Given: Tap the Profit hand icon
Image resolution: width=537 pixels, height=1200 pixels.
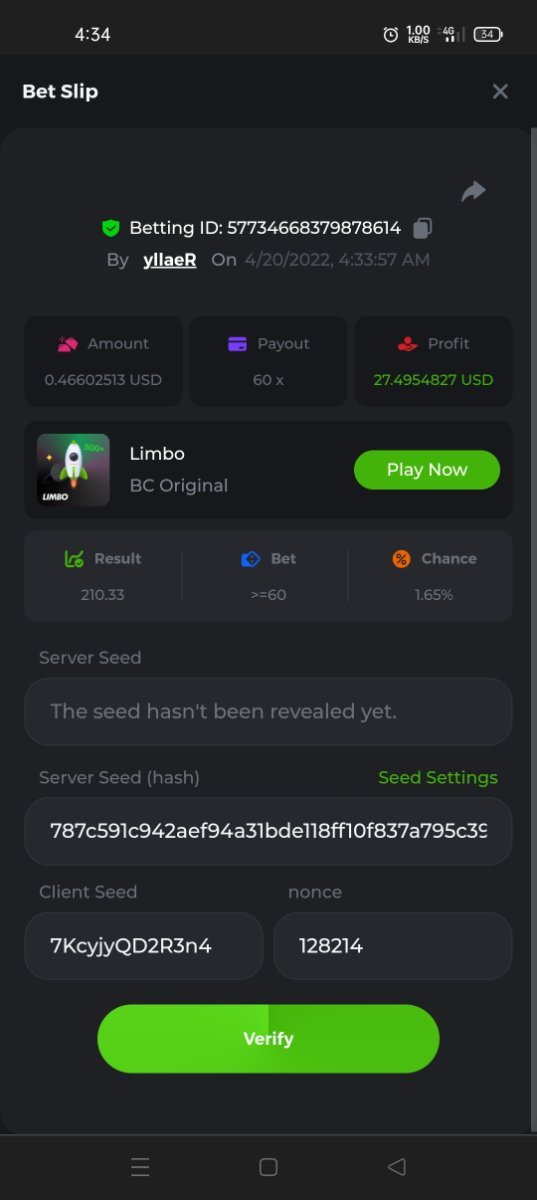Looking at the screenshot, I should pyautogui.click(x=407, y=343).
